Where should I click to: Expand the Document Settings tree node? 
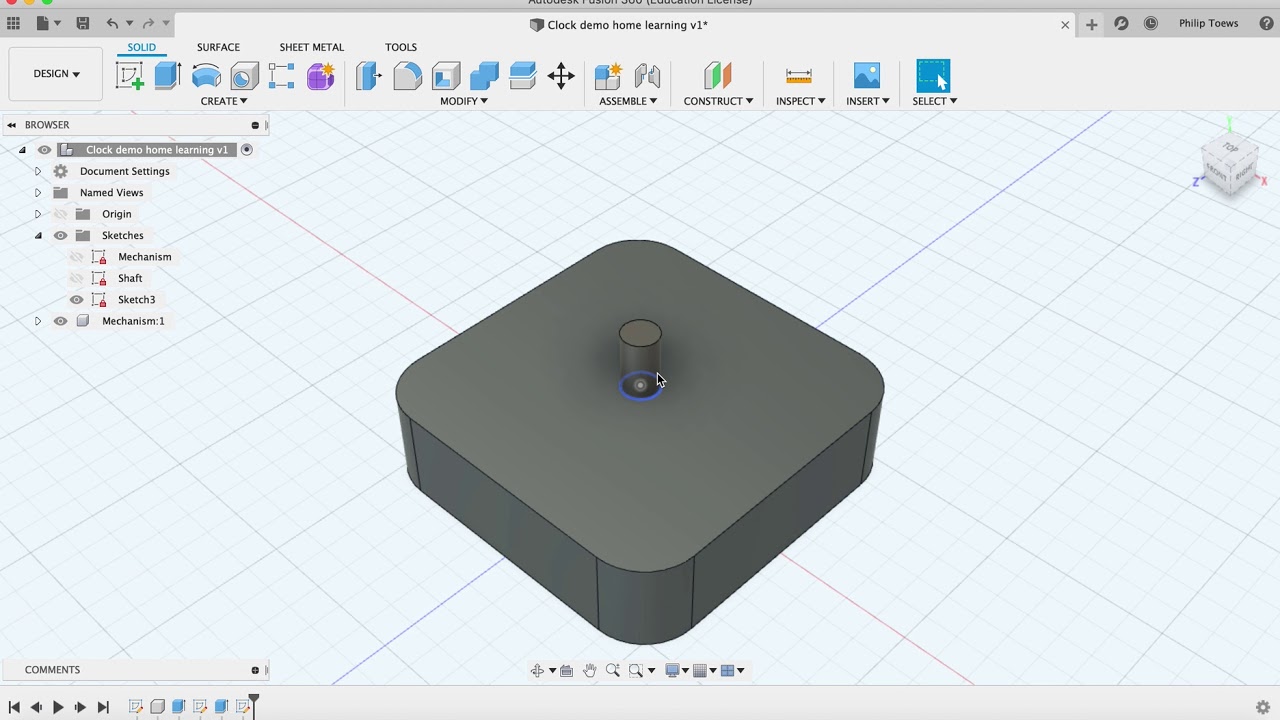coord(38,171)
